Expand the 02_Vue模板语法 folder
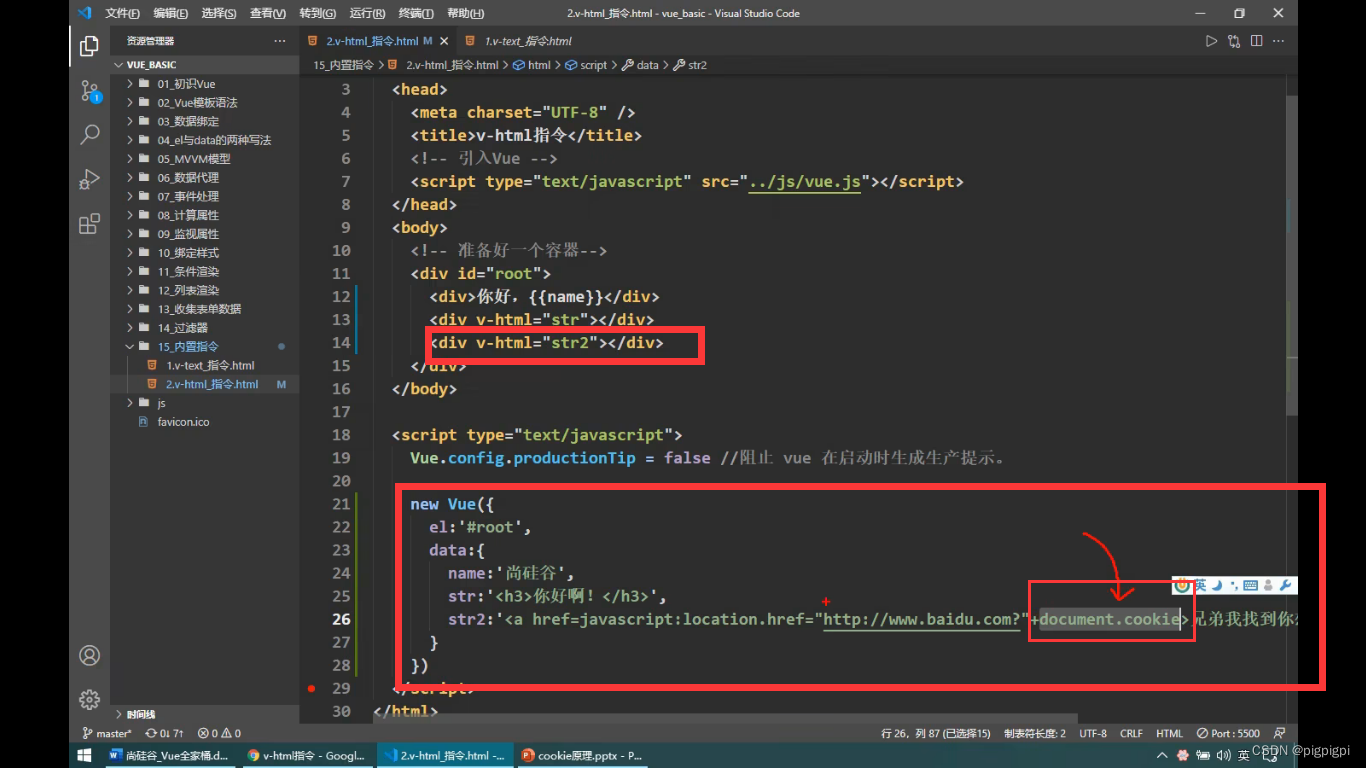This screenshot has height=768, width=1366. pos(197,103)
